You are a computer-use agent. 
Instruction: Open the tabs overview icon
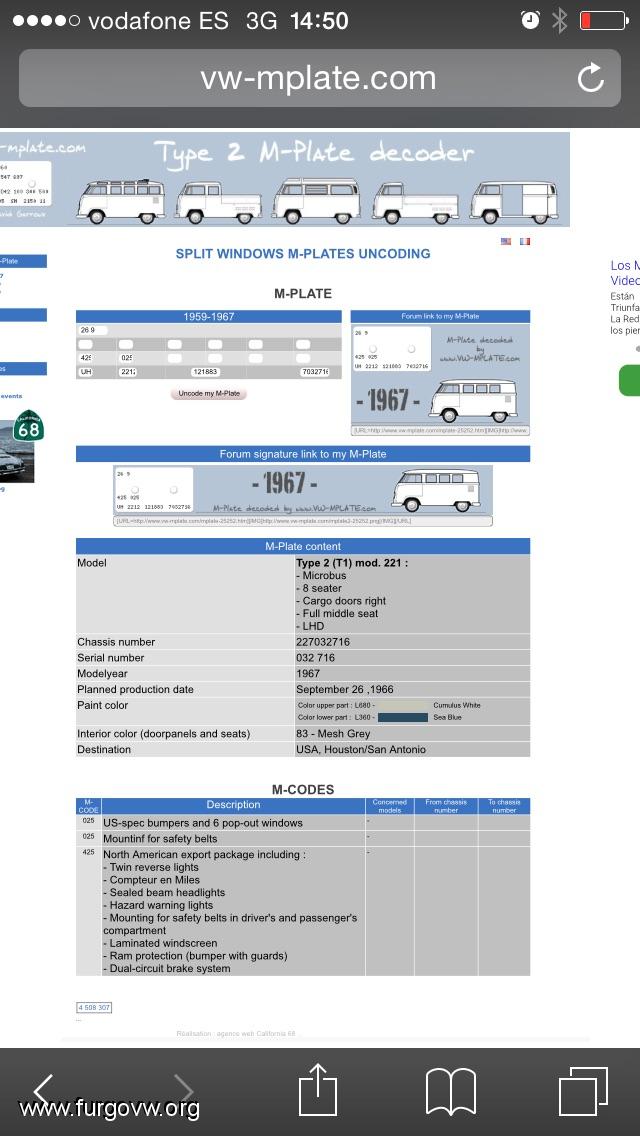coord(583,1091)
